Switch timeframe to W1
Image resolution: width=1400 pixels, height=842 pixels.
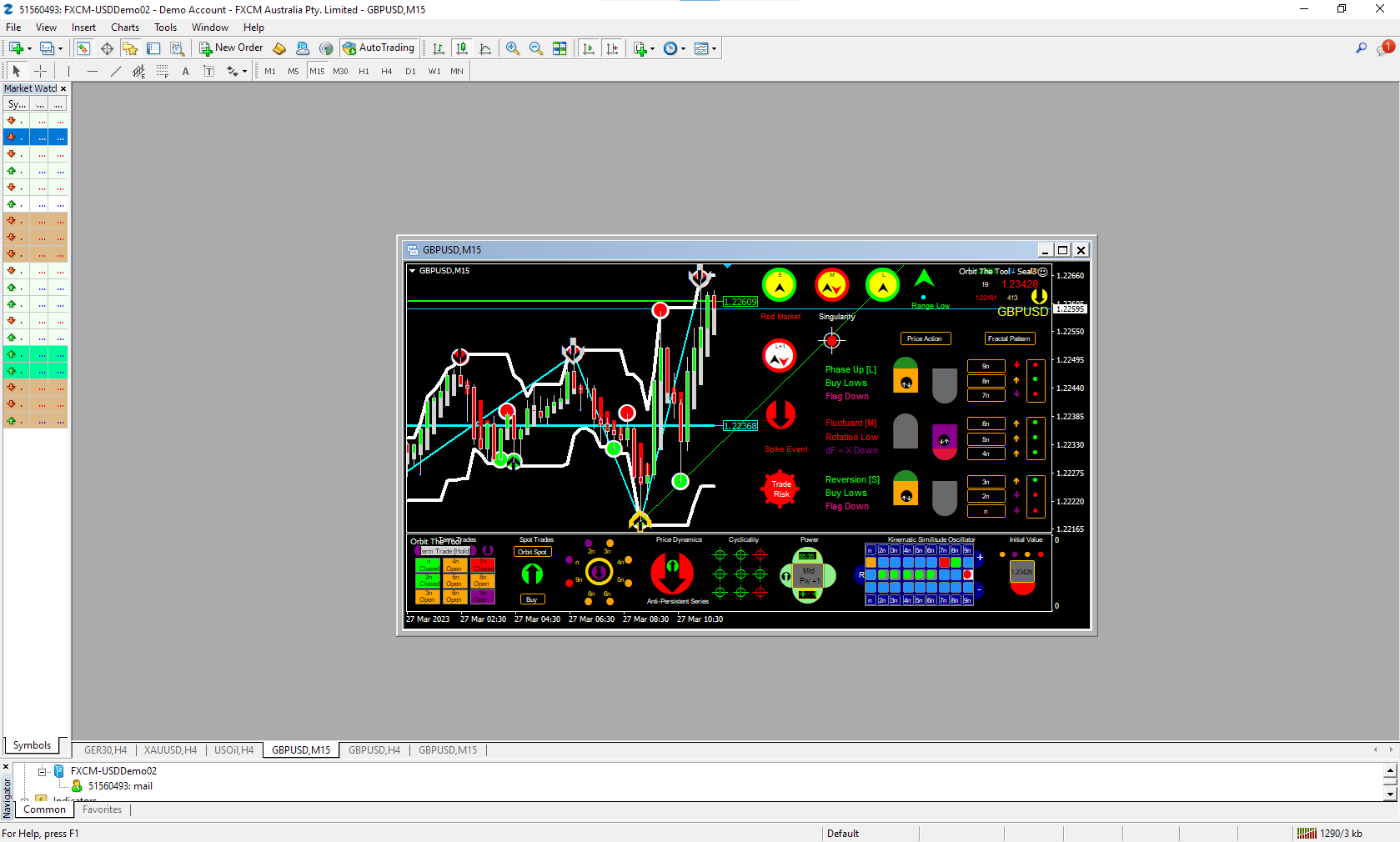[x=434, y=72]
